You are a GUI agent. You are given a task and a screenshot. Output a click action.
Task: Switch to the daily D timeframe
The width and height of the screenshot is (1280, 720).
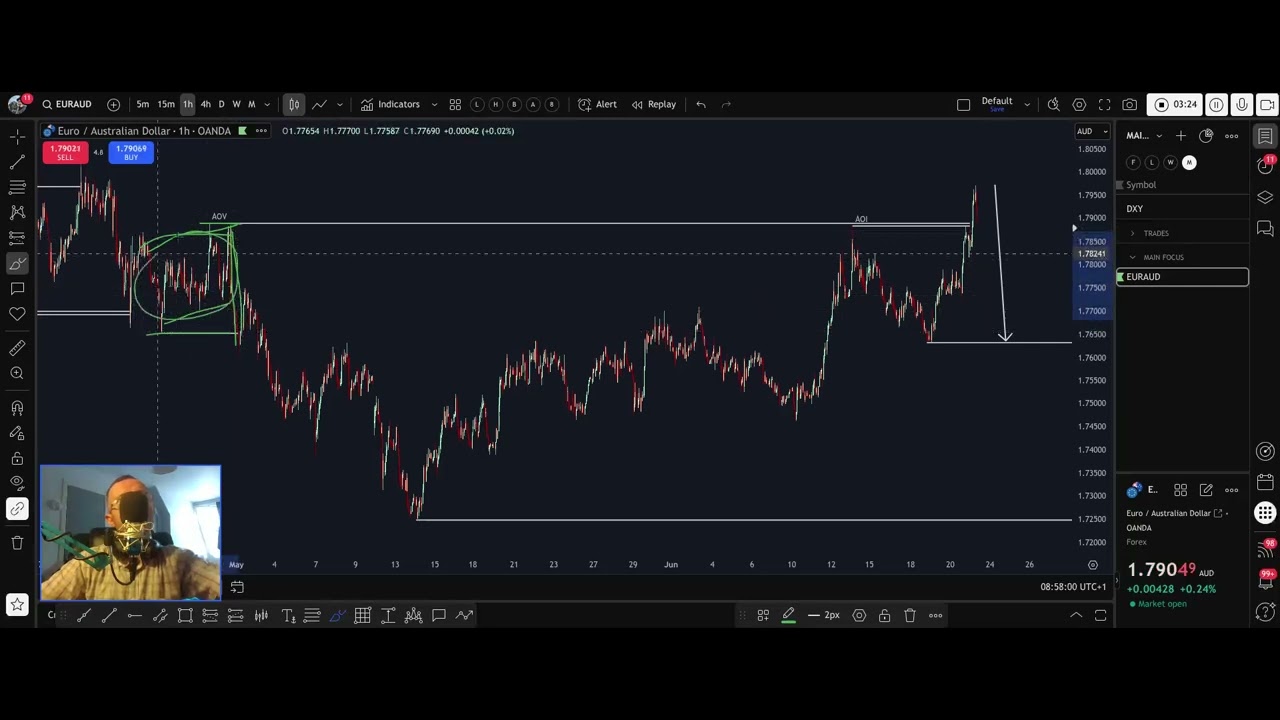[x=222, y=104]
